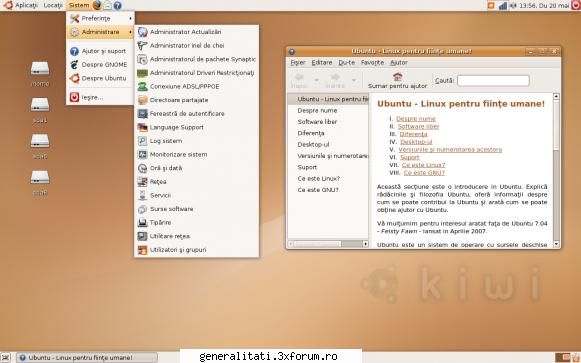The image size is (581, 363).
Task: Open Administrator Actualizări from the menu
Action: click(x=196, y=32)
